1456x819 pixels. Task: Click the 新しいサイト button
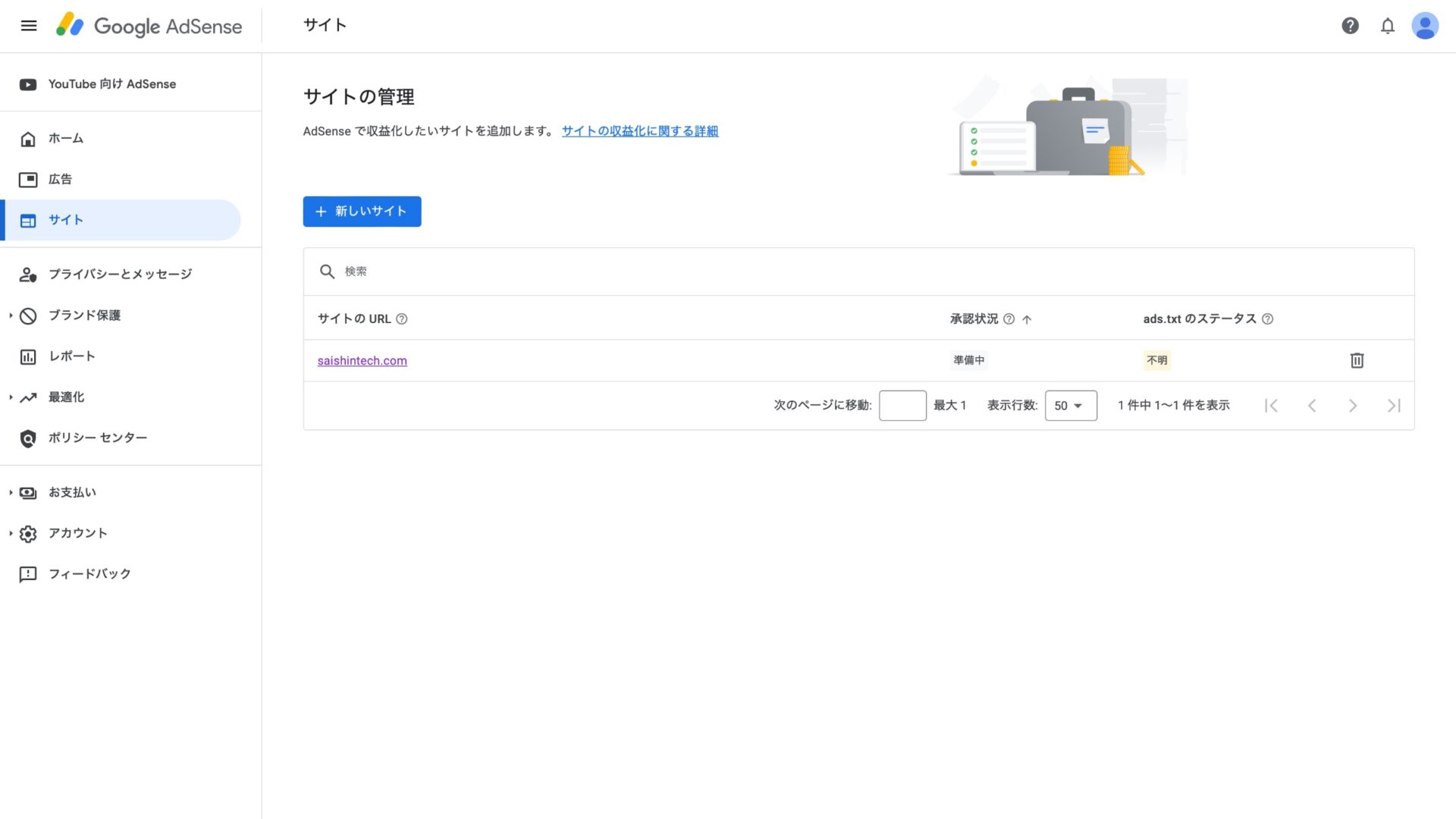pyautogui.click(x=362, y=212)
